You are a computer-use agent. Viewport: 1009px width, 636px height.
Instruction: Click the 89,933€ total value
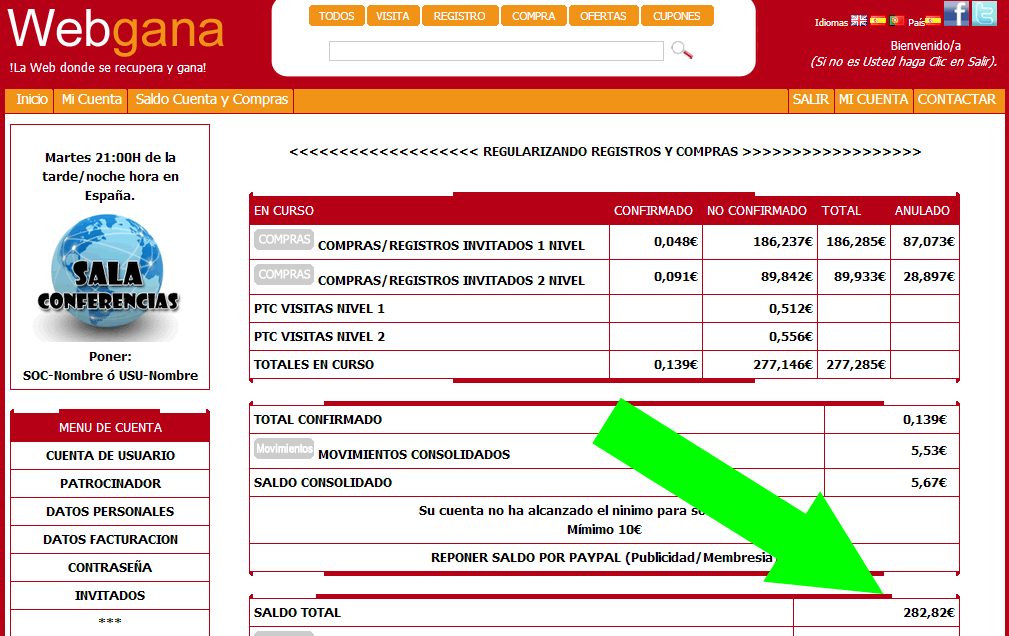pyautogui.click(x=860, y=277)
